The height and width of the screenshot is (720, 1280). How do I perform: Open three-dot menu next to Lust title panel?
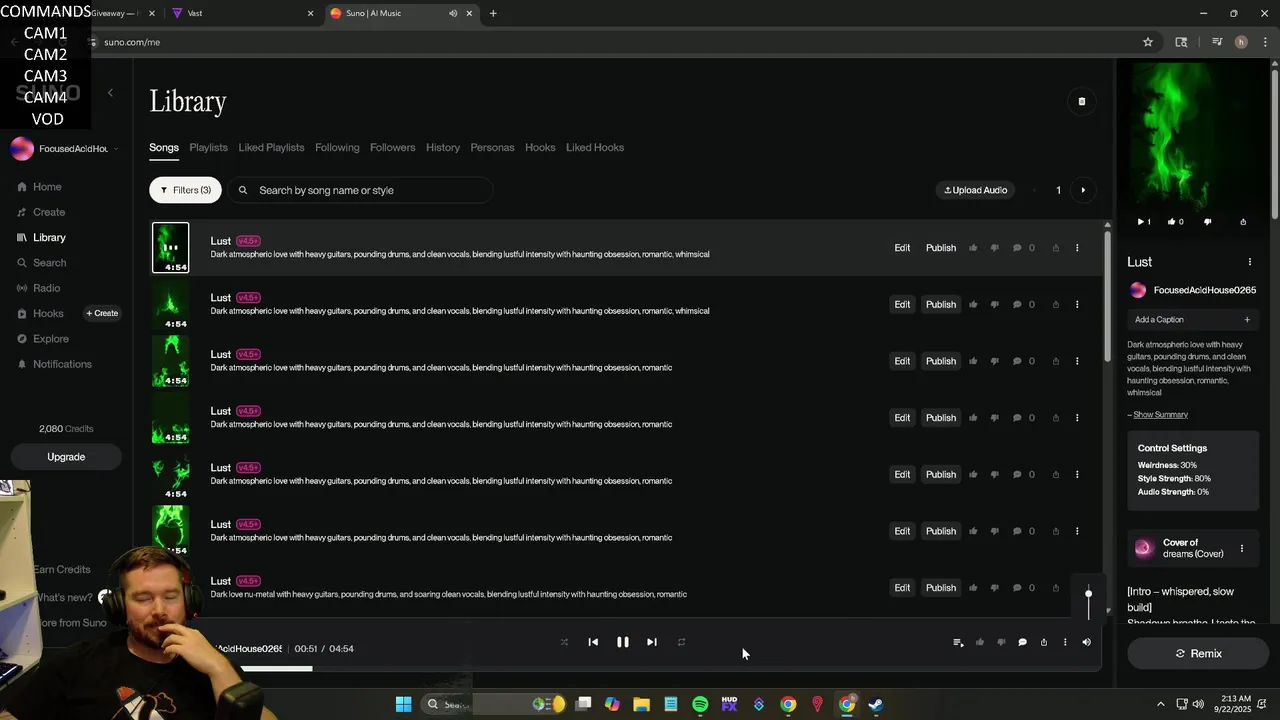click(x=1249, y=262)
